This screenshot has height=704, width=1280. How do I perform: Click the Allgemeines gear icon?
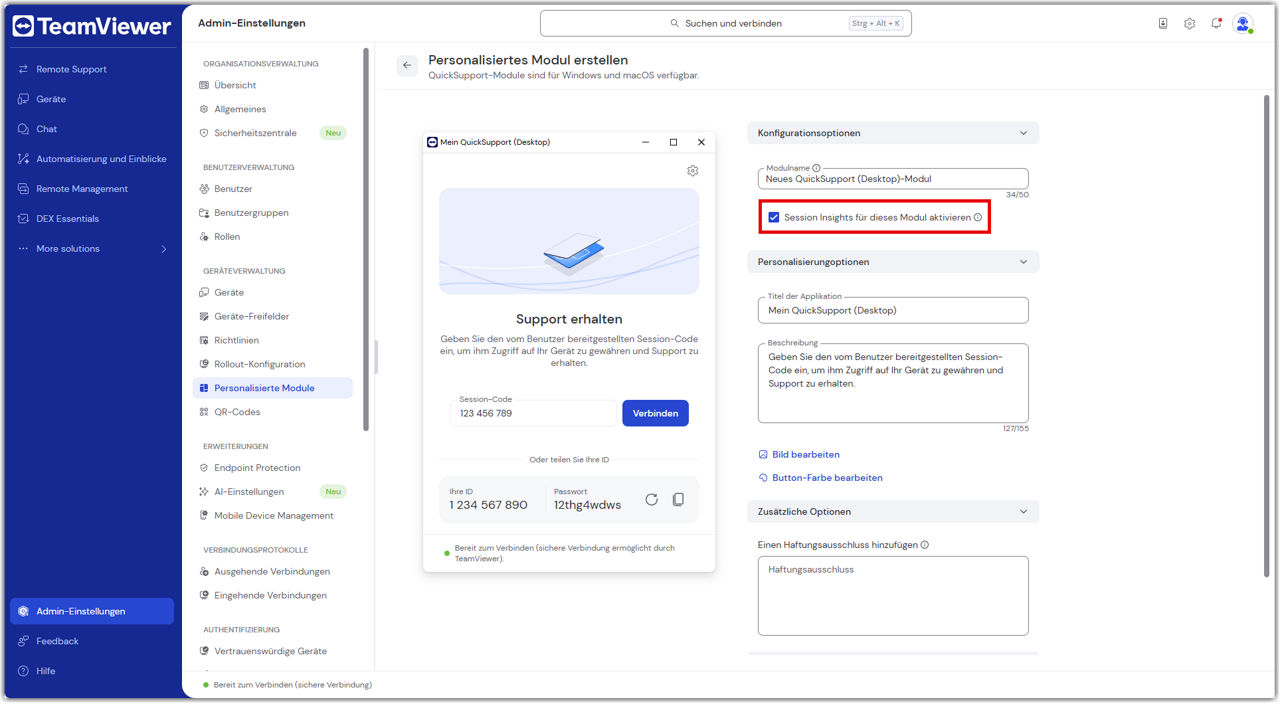pyautogui.click(x=204, y=109)
